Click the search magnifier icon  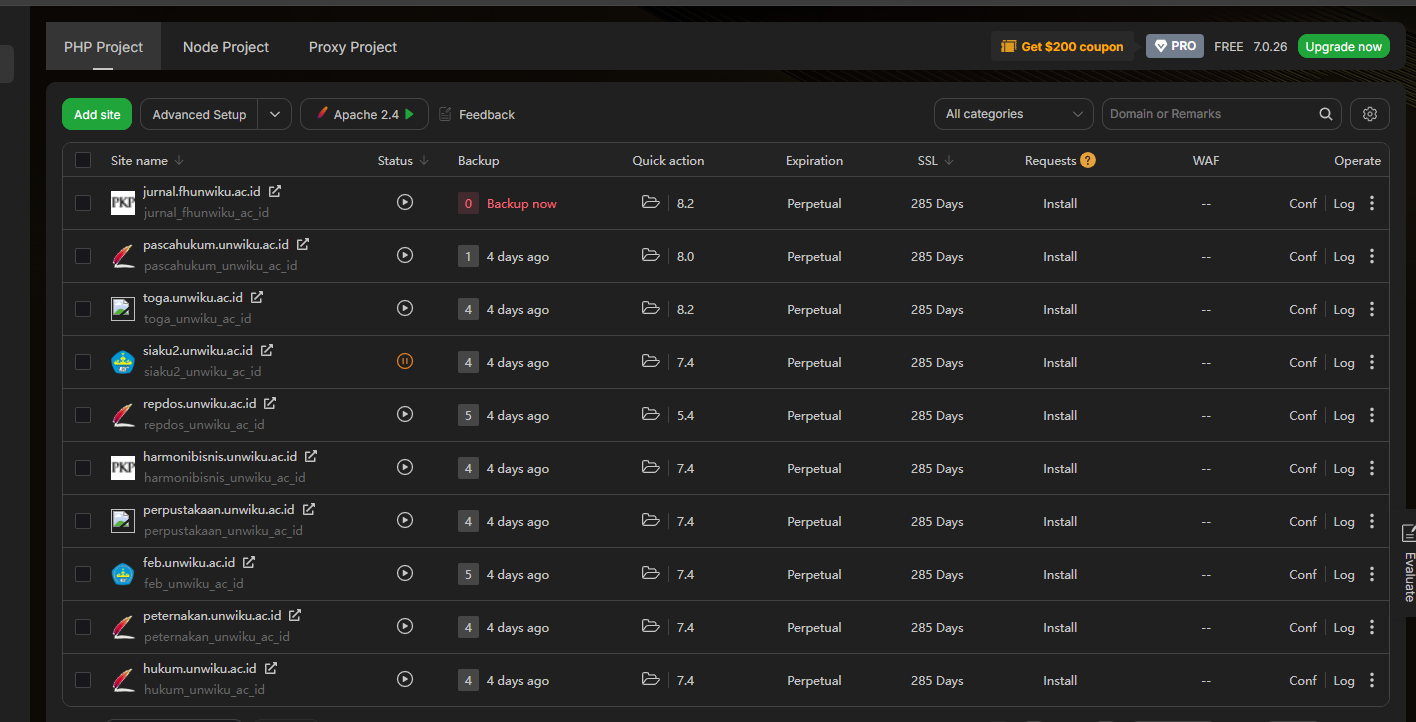point(1325,114)
